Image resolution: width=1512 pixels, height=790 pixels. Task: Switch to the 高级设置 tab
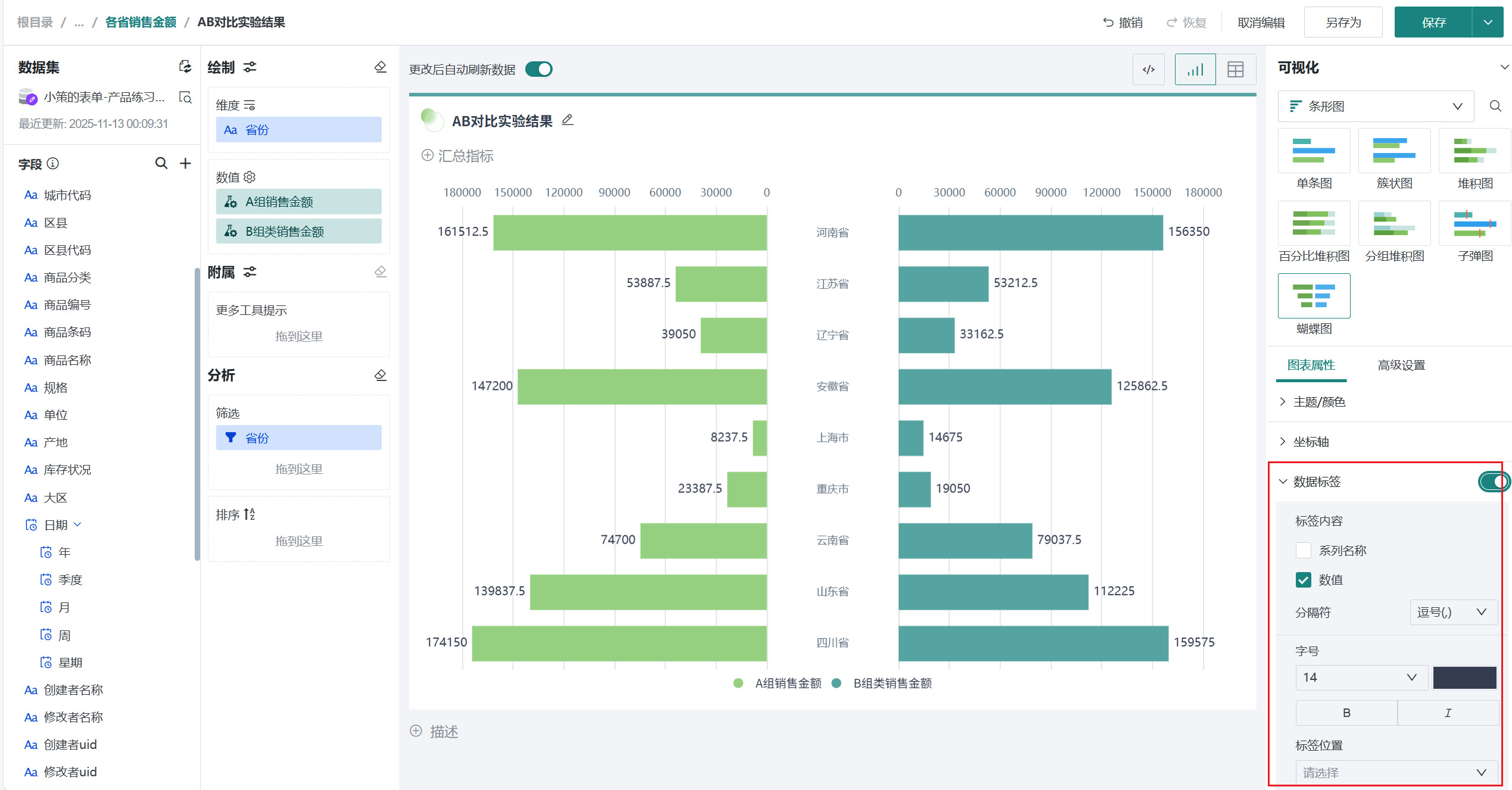pyautogui.click(x=1401, y=365)
